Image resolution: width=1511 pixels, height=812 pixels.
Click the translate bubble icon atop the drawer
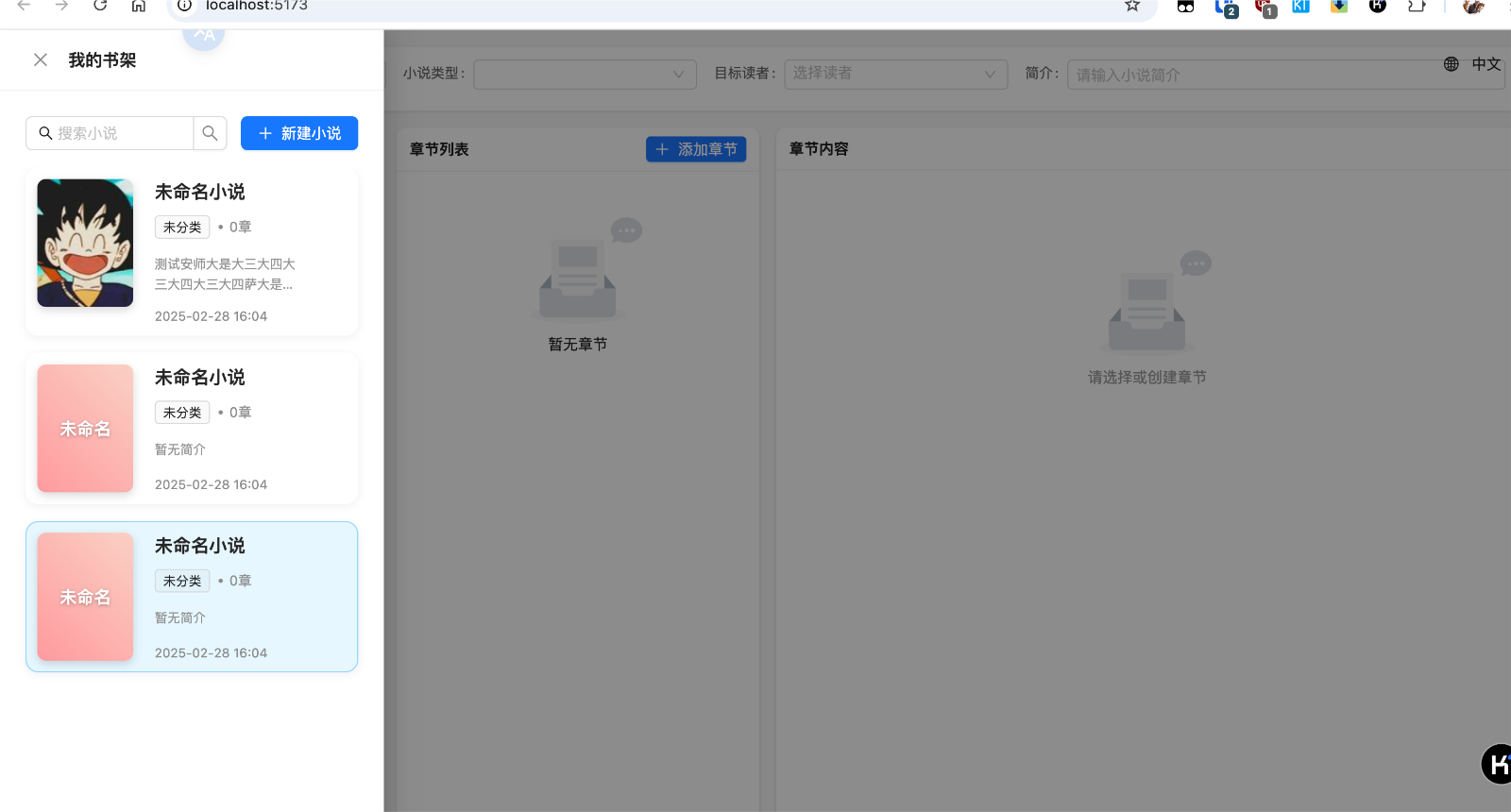[x=204, y=36]
